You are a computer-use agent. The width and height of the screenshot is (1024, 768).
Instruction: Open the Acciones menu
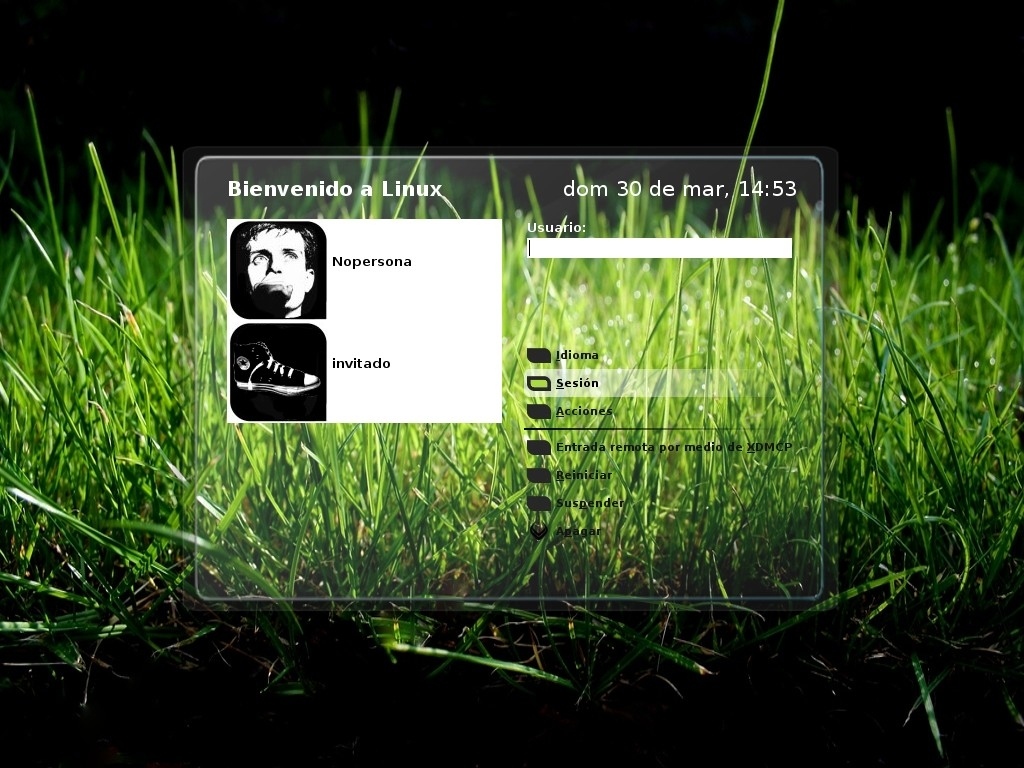pos(584,411)
